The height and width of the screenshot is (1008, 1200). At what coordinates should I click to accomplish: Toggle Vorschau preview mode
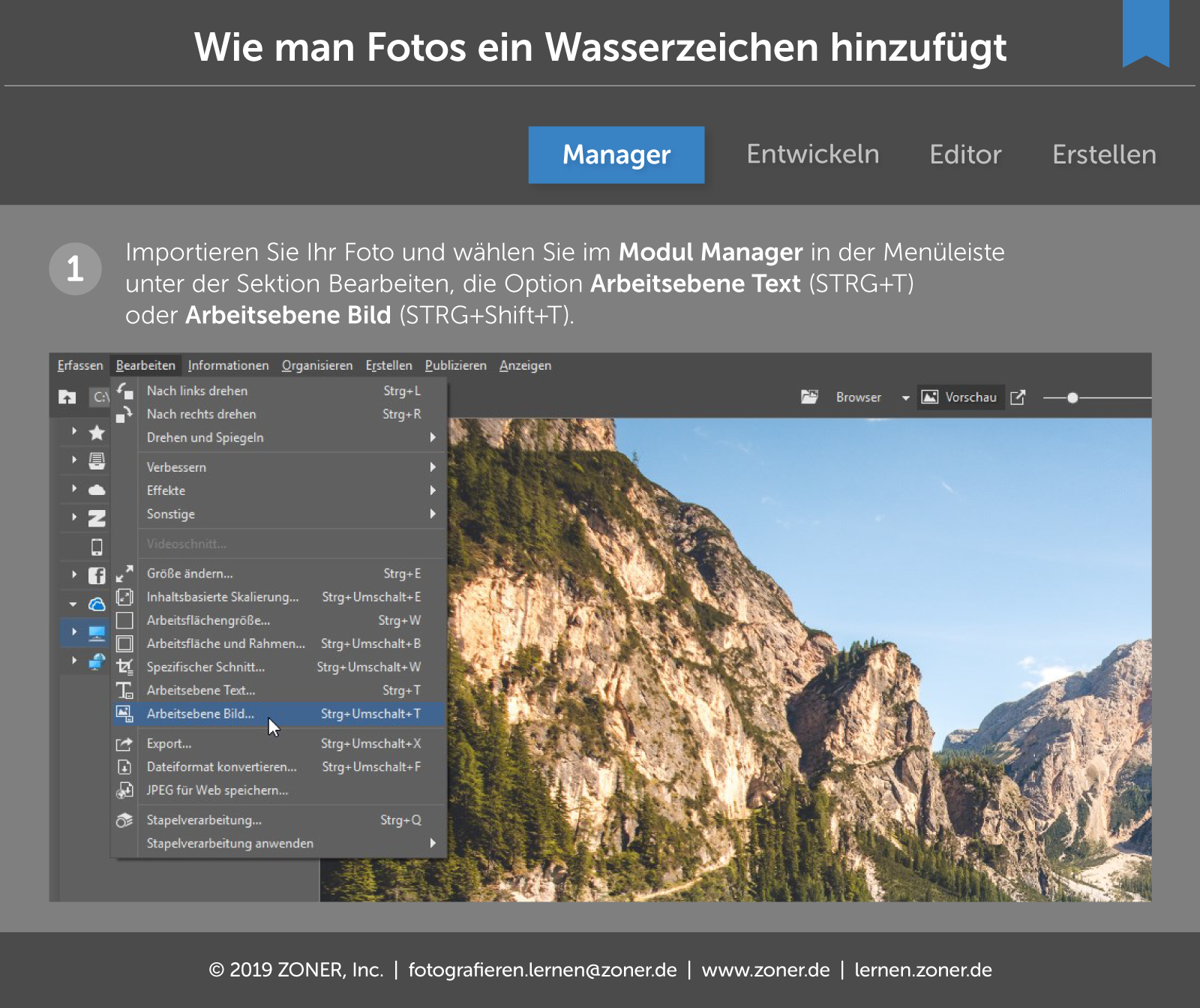tap(960, 397)
